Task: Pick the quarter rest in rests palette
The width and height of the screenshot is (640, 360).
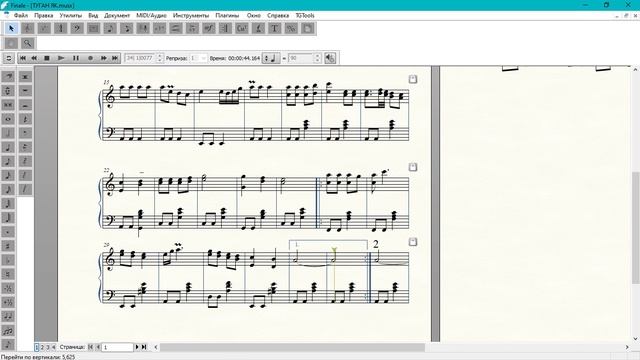Action: 25,119
